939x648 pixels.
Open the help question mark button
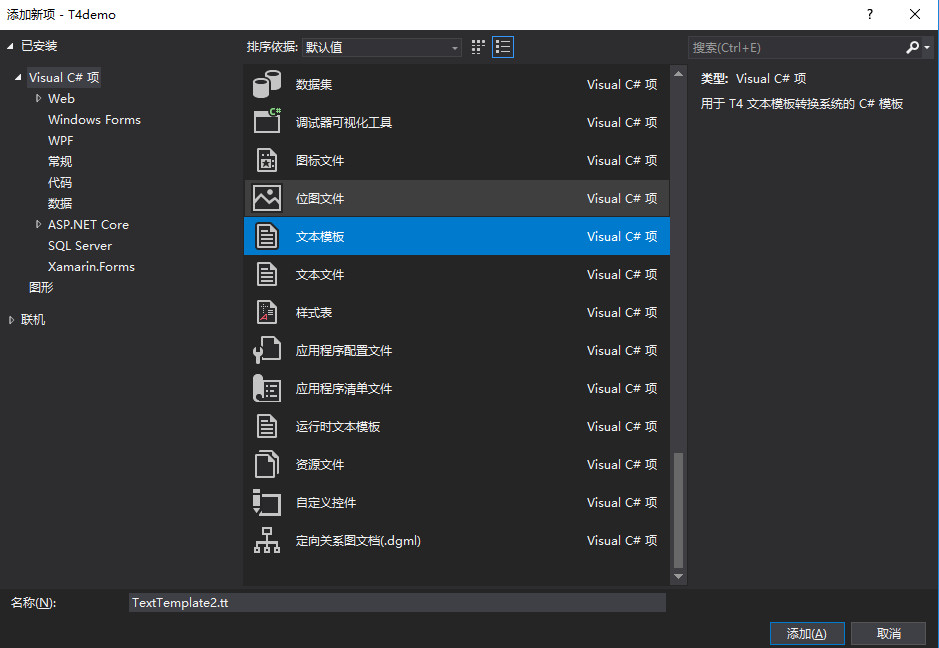[870, 14]
